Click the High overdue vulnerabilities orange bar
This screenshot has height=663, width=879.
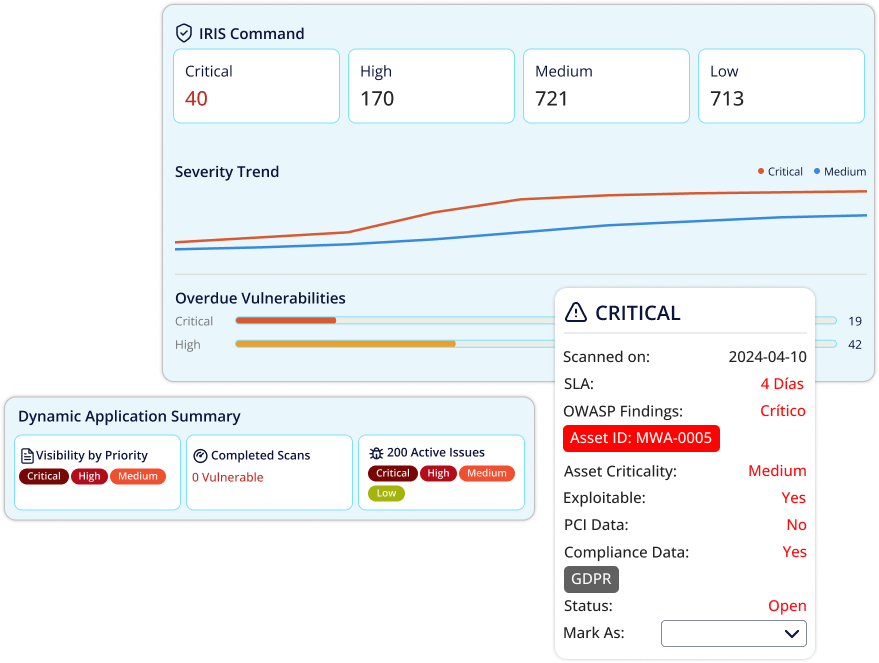click(345, 344)
